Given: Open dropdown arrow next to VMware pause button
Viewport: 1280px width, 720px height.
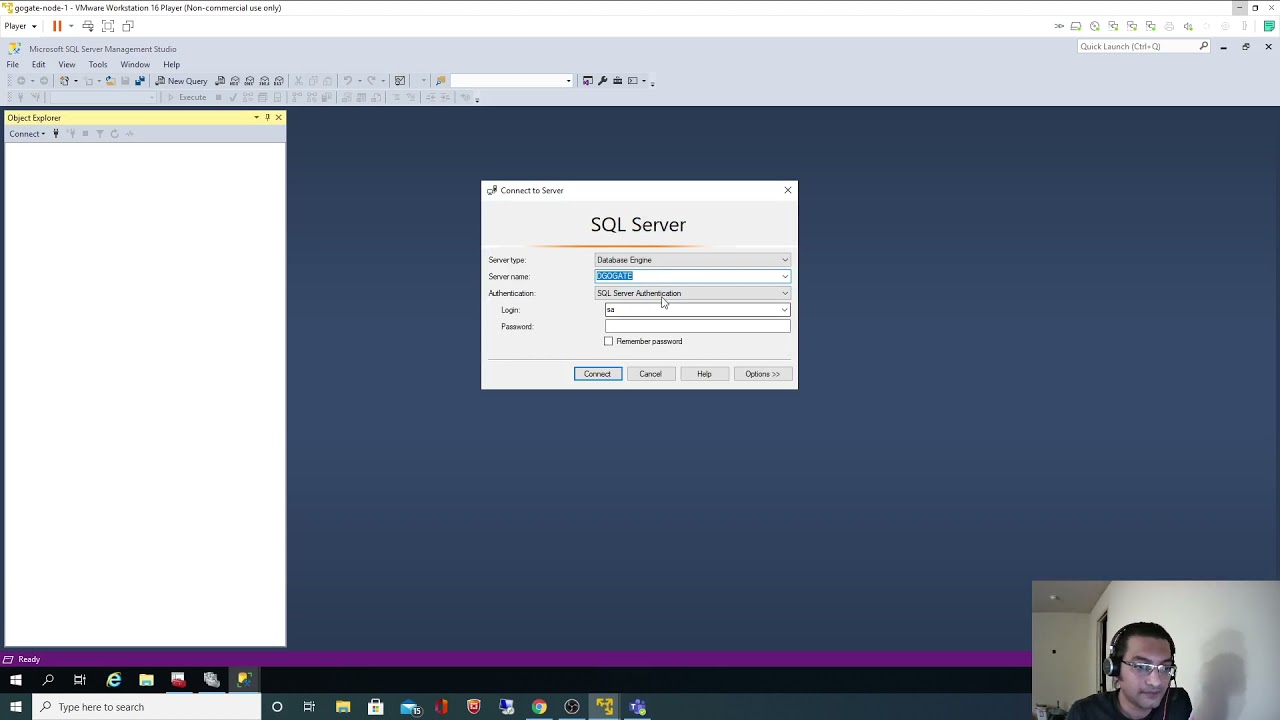Looking at the screenshot, I should (71, 26).
